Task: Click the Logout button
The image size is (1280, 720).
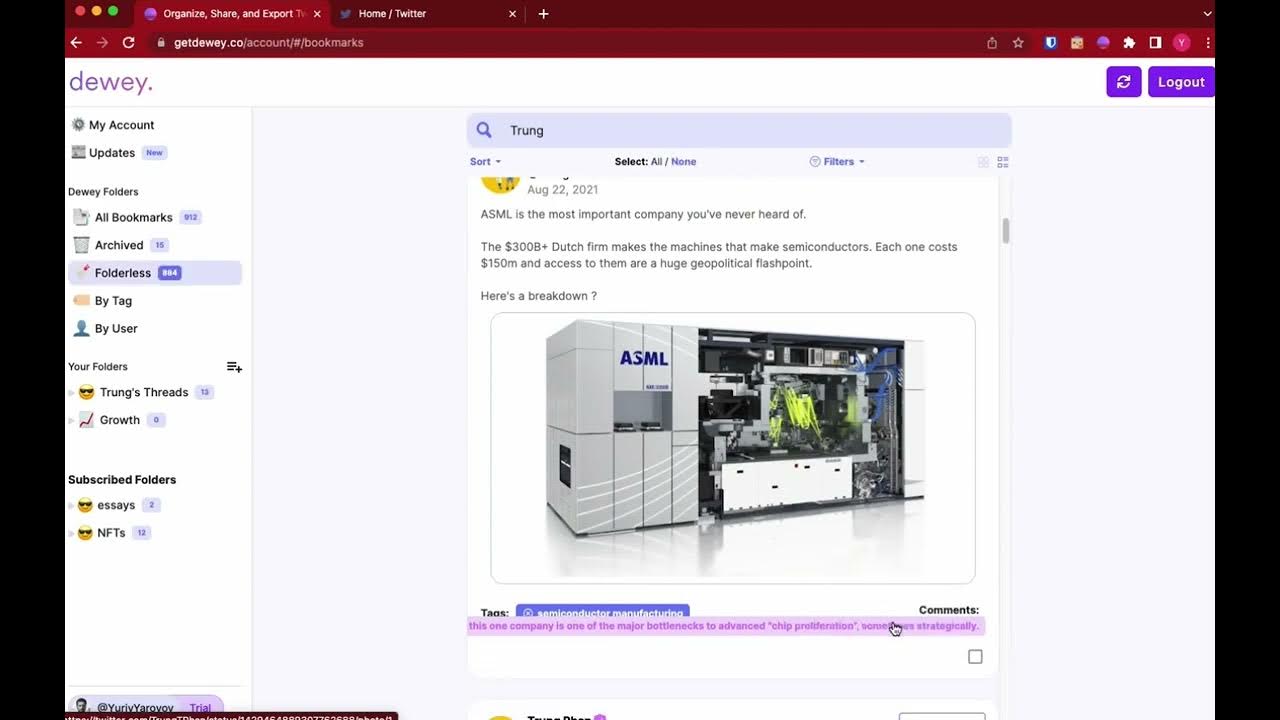Action: pos(1181,82)
